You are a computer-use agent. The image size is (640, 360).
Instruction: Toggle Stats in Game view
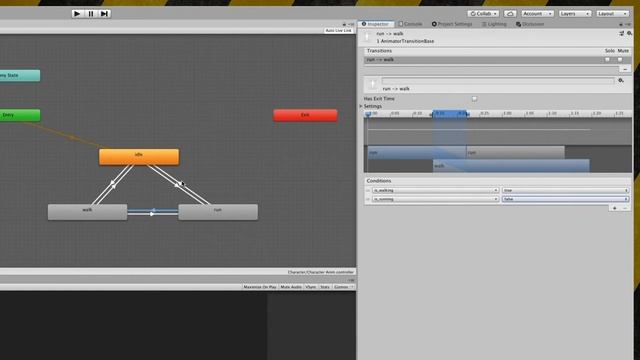click(325, 287)
